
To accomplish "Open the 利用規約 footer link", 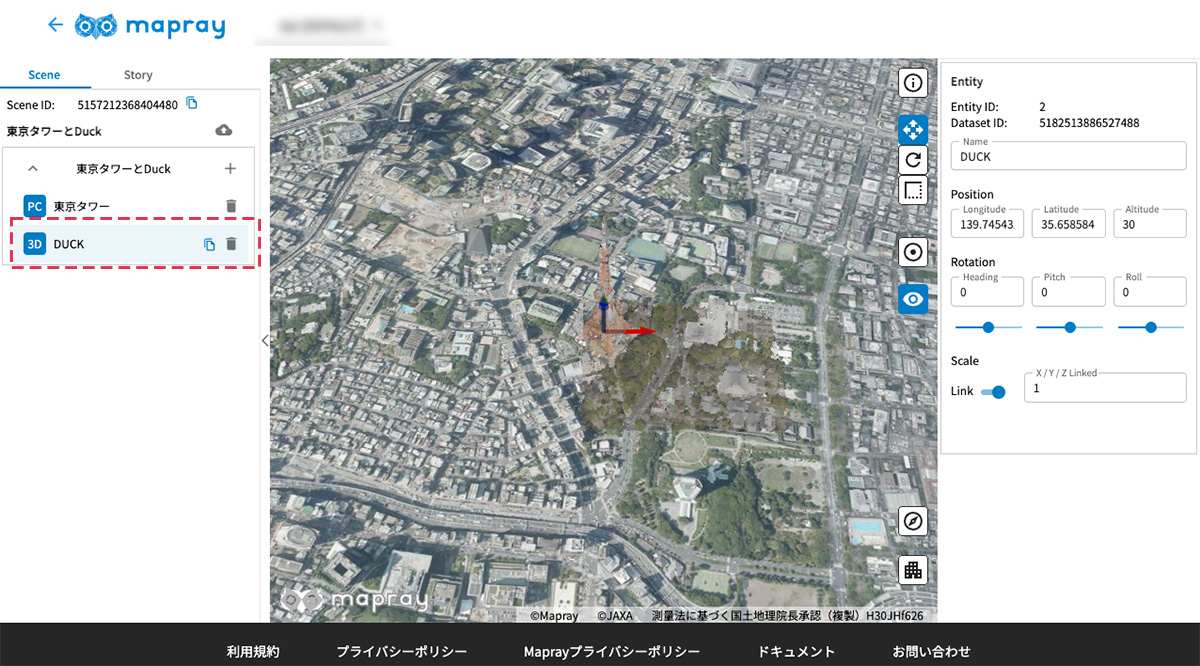I will click(x=253, y=651).
